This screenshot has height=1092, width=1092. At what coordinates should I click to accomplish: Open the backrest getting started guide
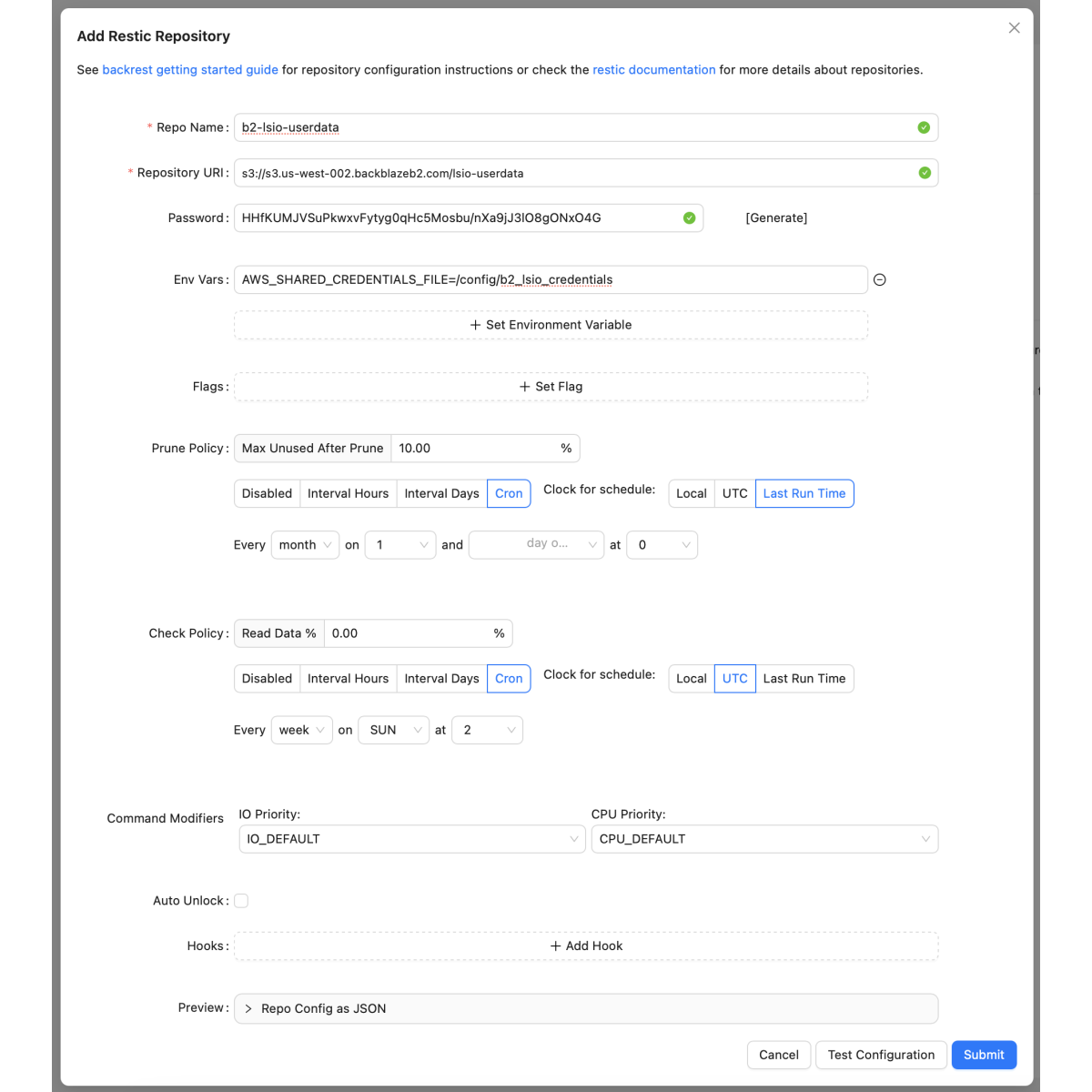pos(190,70)
